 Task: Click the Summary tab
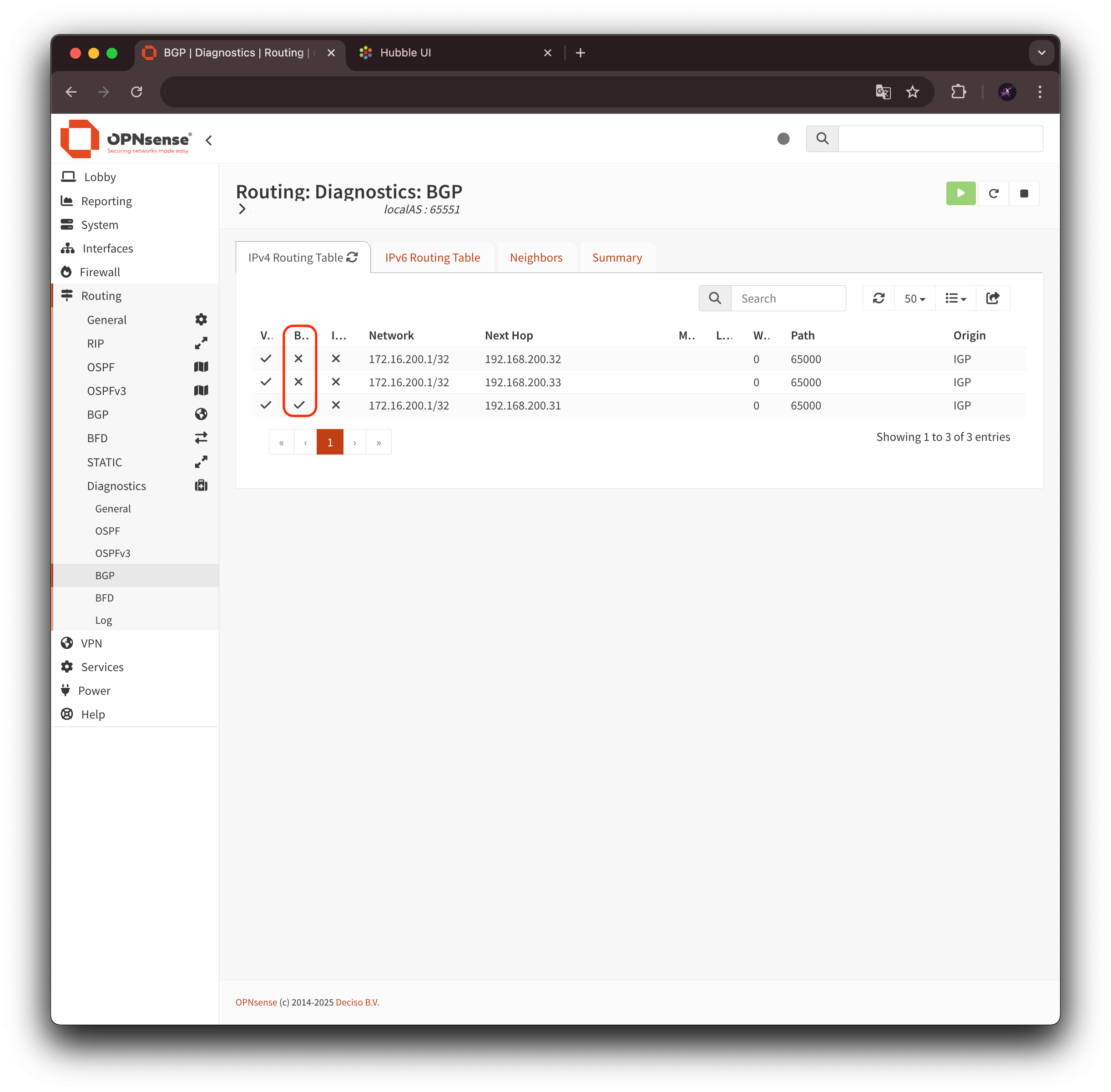pyautogui.click(x=616, y=258)
